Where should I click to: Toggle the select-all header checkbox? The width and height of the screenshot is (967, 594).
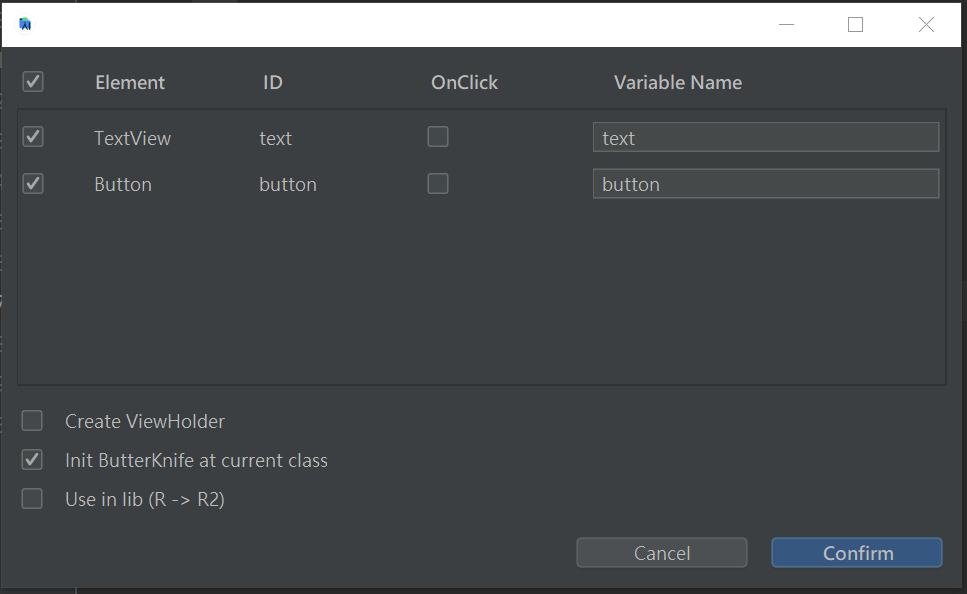(33, 82)
